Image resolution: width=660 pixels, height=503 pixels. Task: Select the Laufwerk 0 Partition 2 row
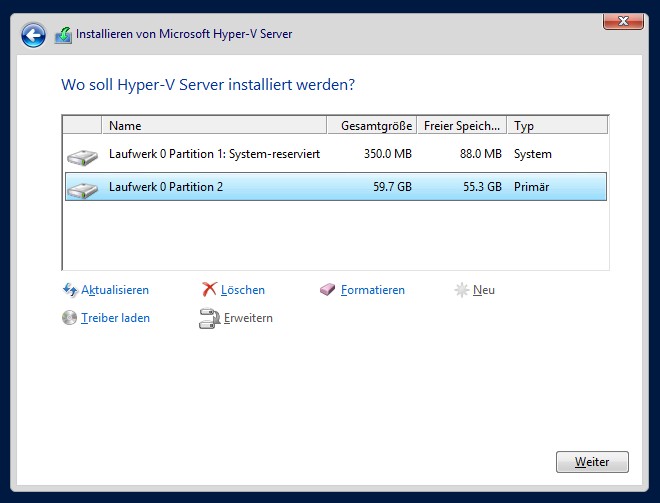coord(336,186)
